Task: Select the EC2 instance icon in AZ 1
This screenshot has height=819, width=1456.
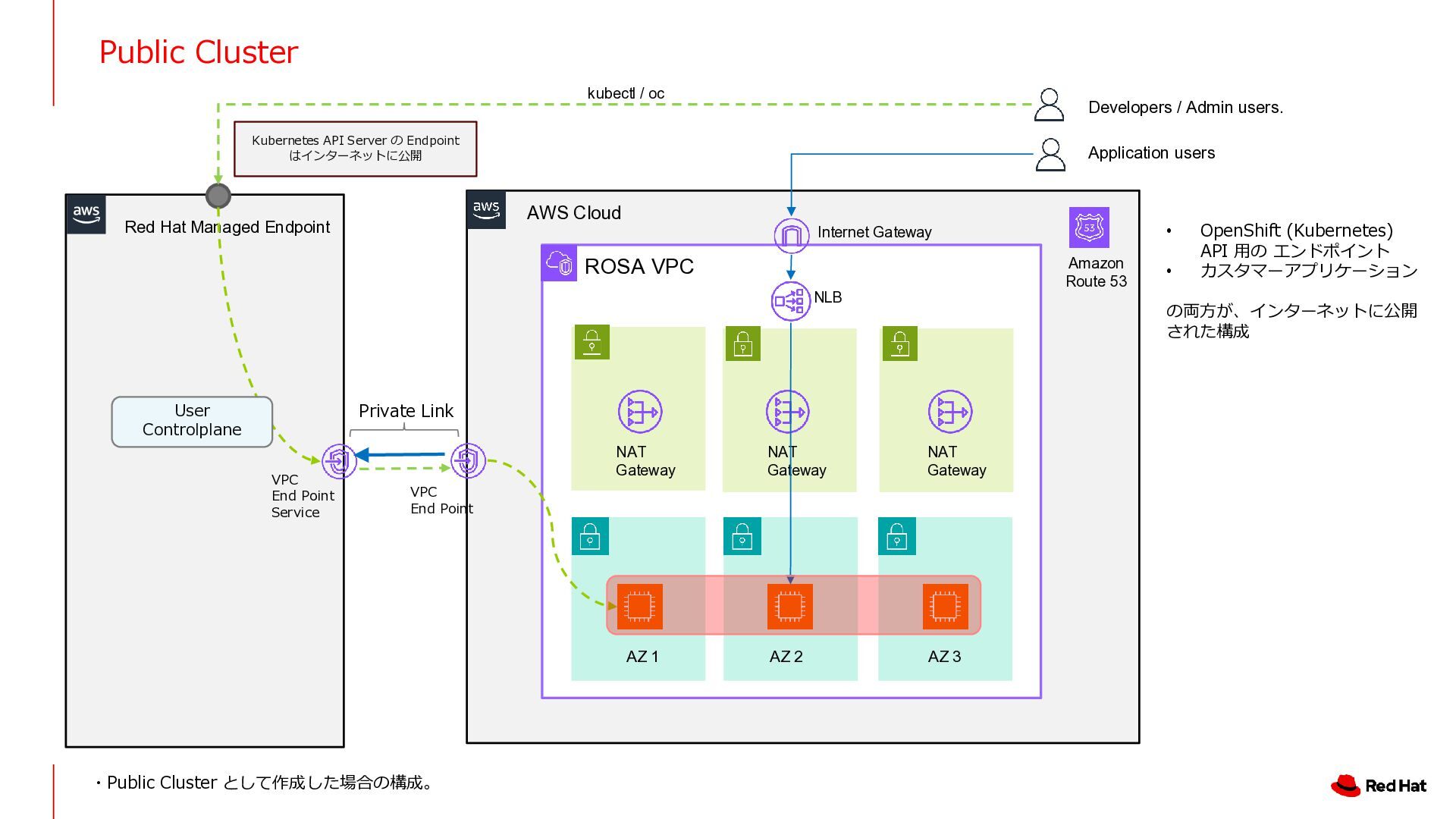Action: (639, 606)
